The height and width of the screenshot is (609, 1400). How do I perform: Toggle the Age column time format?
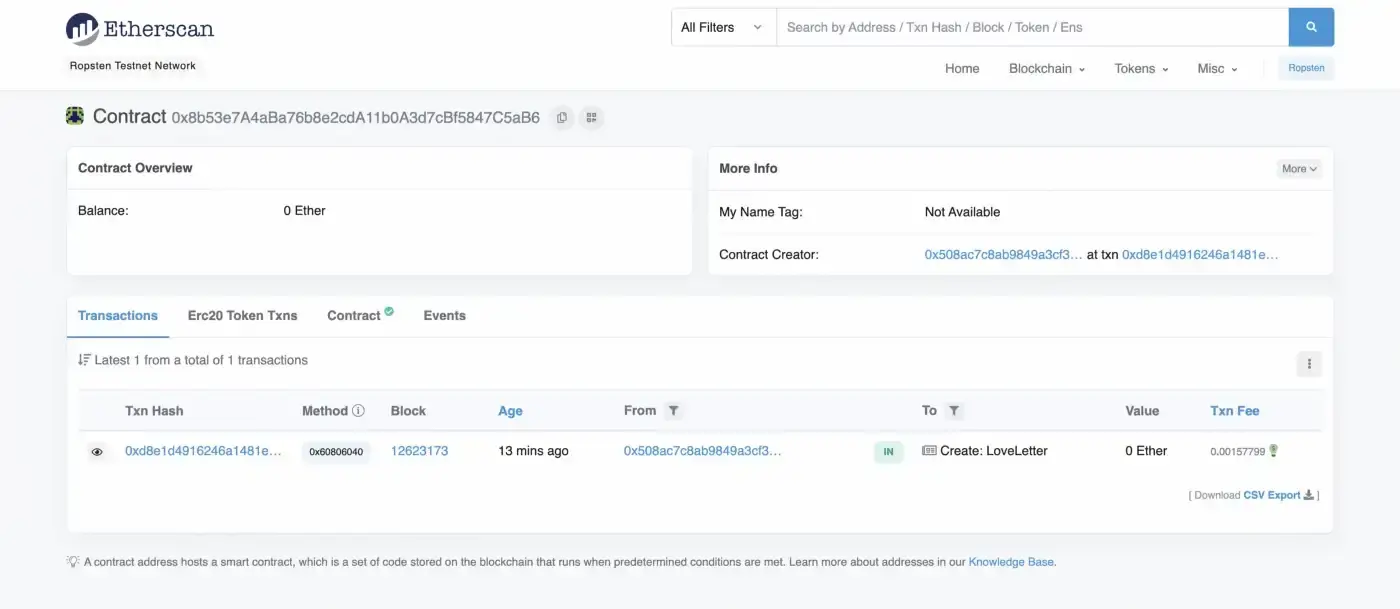click(x=510, y=411)
